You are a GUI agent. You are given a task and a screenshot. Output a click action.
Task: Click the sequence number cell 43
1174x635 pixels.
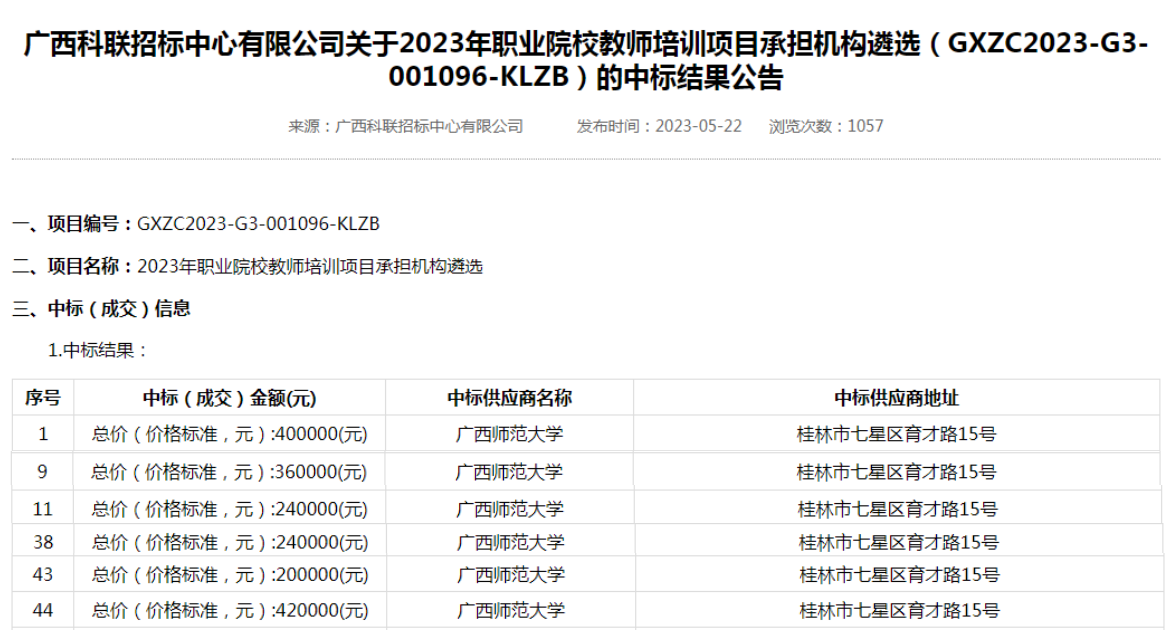pos(43,574)
